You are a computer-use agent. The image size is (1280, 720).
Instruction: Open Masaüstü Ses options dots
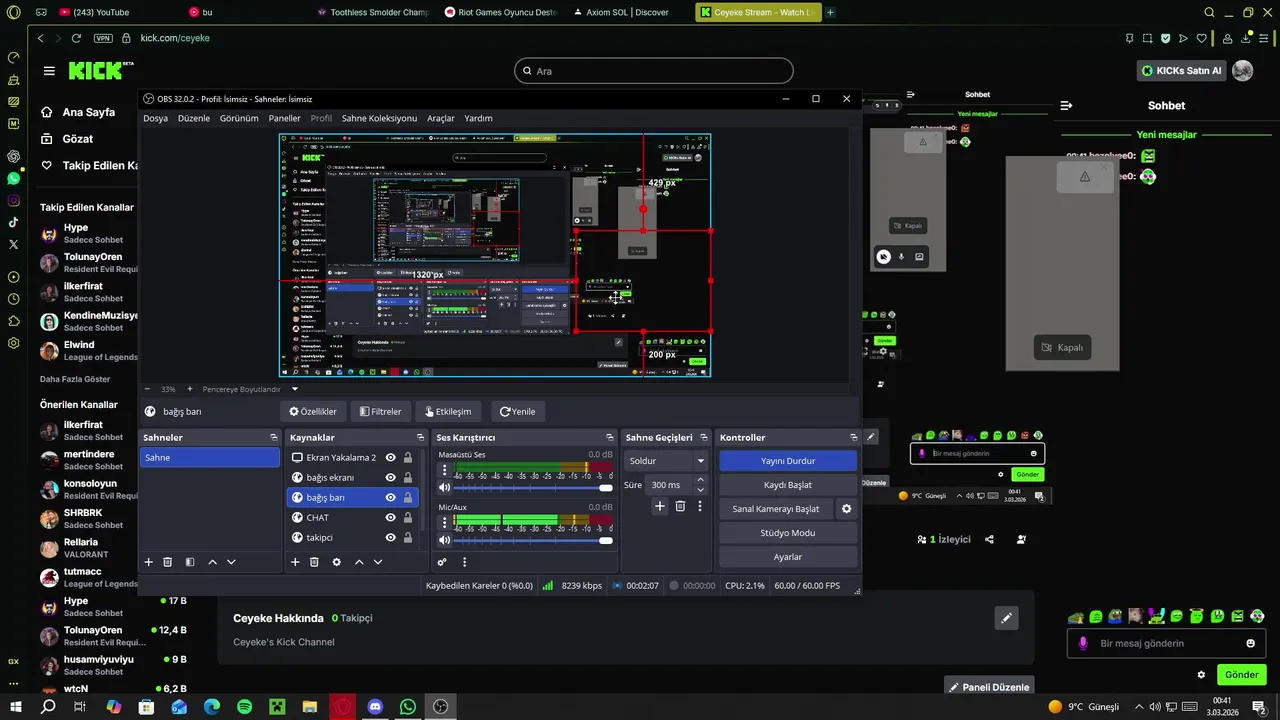pos(445,470)
